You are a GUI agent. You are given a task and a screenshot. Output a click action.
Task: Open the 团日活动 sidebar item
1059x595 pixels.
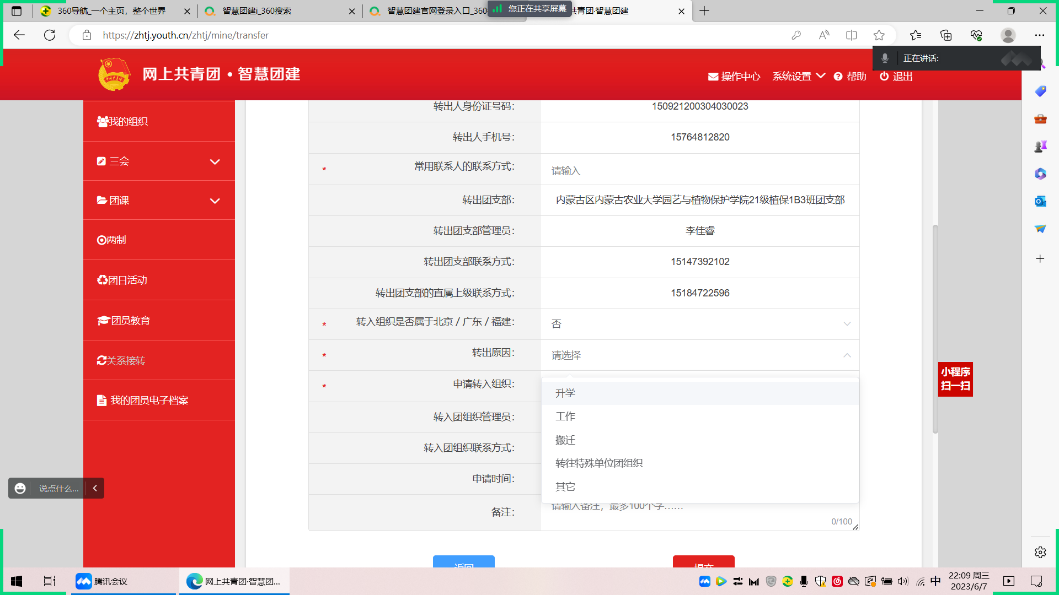tap(128, 280)
